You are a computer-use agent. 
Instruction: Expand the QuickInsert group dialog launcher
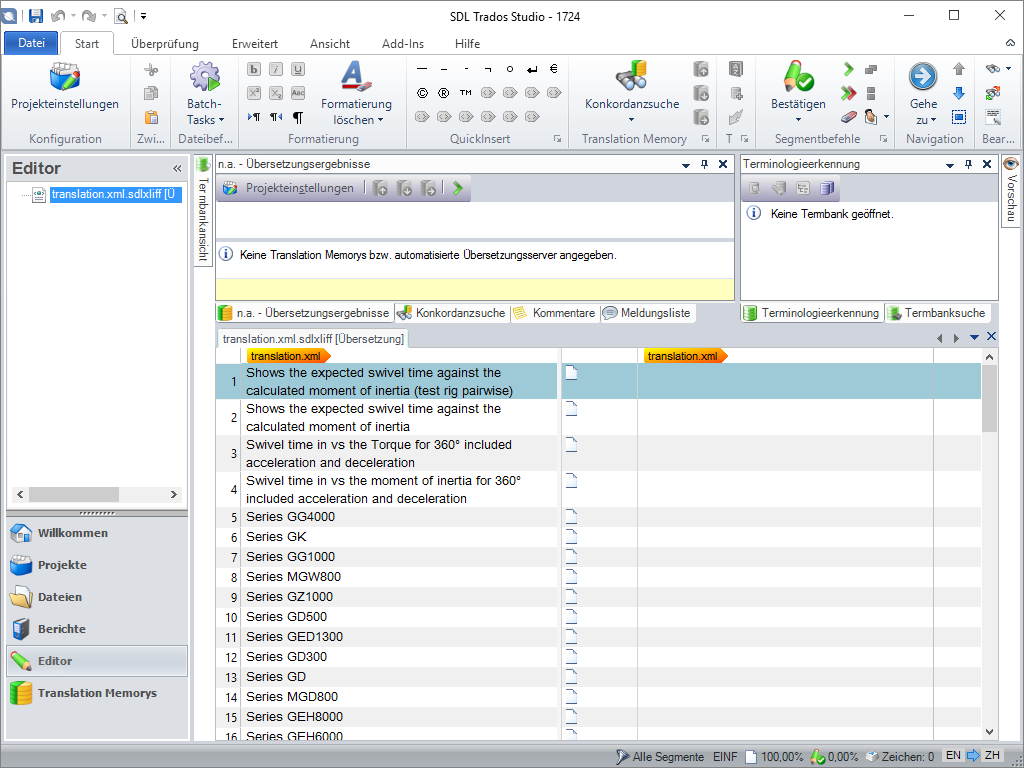click(x=557, y=138)
